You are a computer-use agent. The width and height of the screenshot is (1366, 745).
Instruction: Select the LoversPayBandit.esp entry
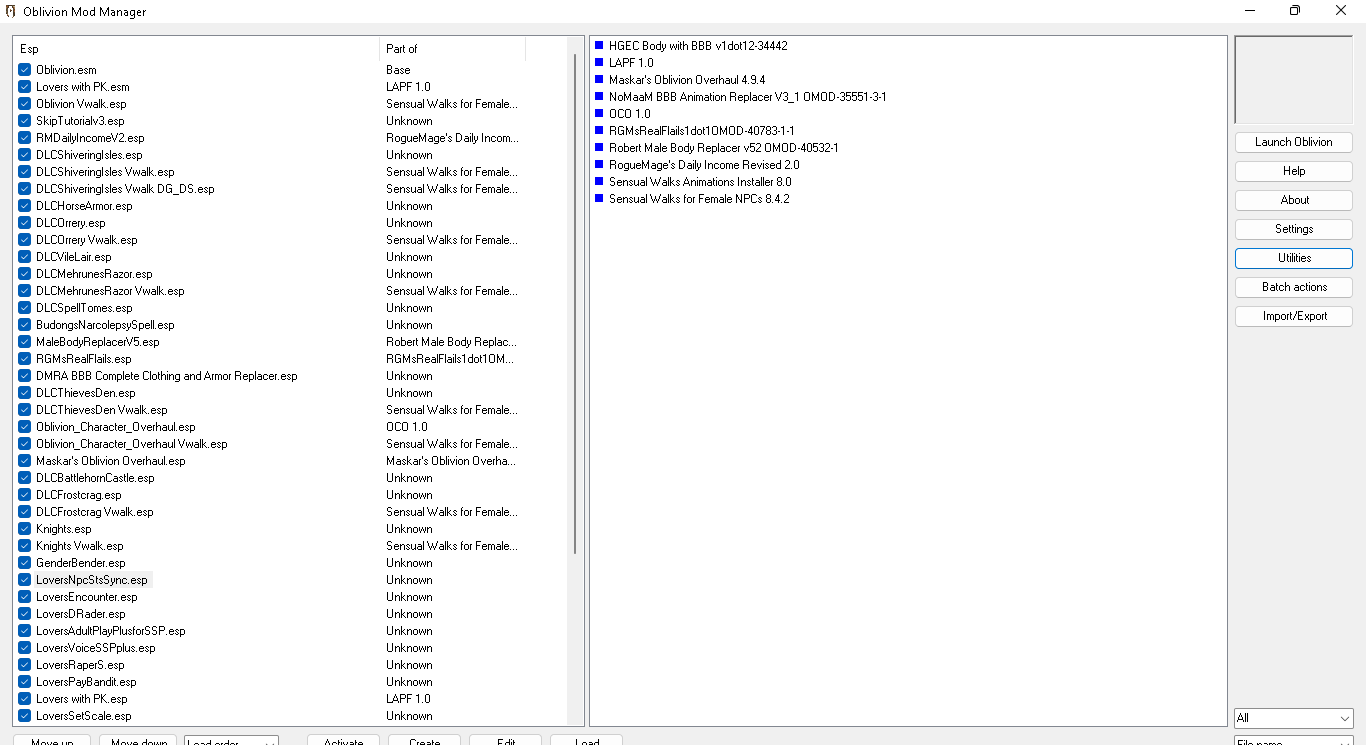pos(86,682)
